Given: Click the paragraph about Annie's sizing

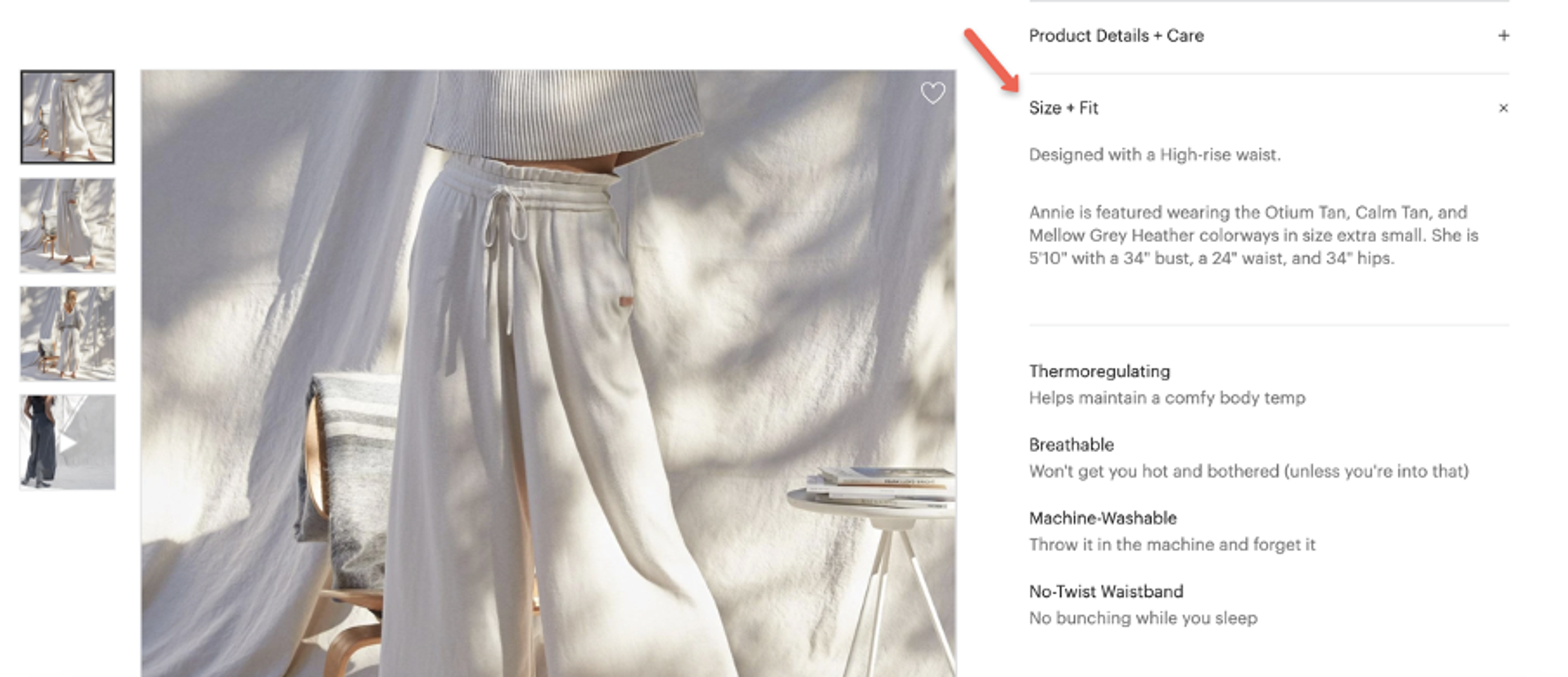Looking at the screenshot, I should click(1253, 235).
